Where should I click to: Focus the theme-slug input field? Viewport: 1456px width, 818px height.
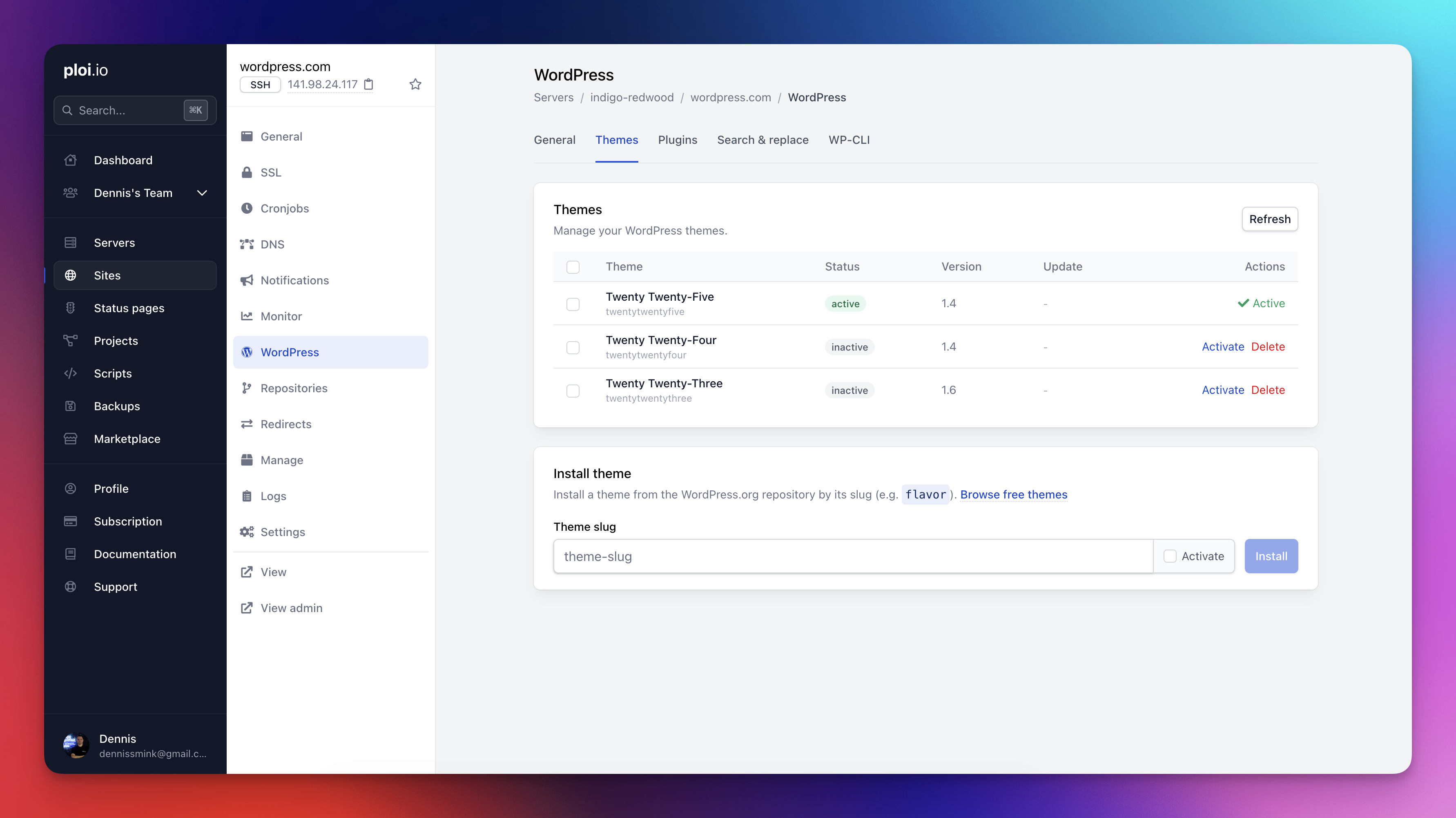[852, 556]
